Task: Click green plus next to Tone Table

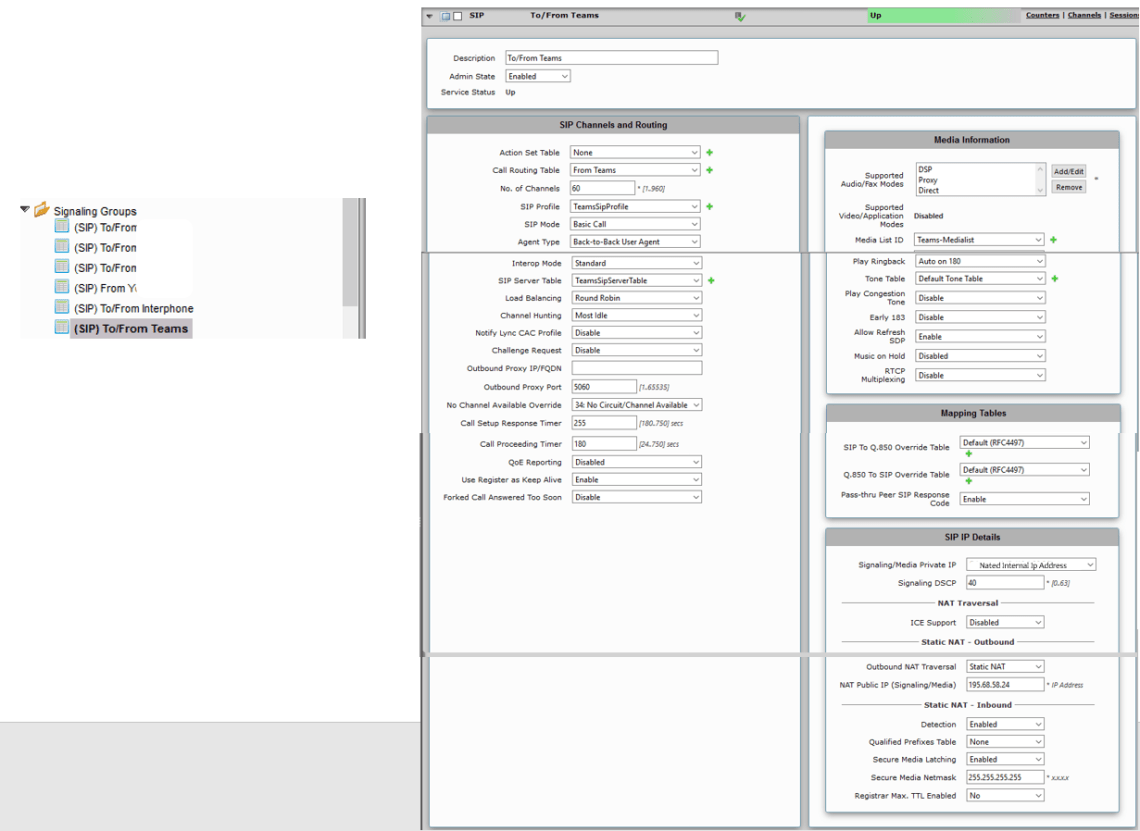Action: coord(1054,279)
